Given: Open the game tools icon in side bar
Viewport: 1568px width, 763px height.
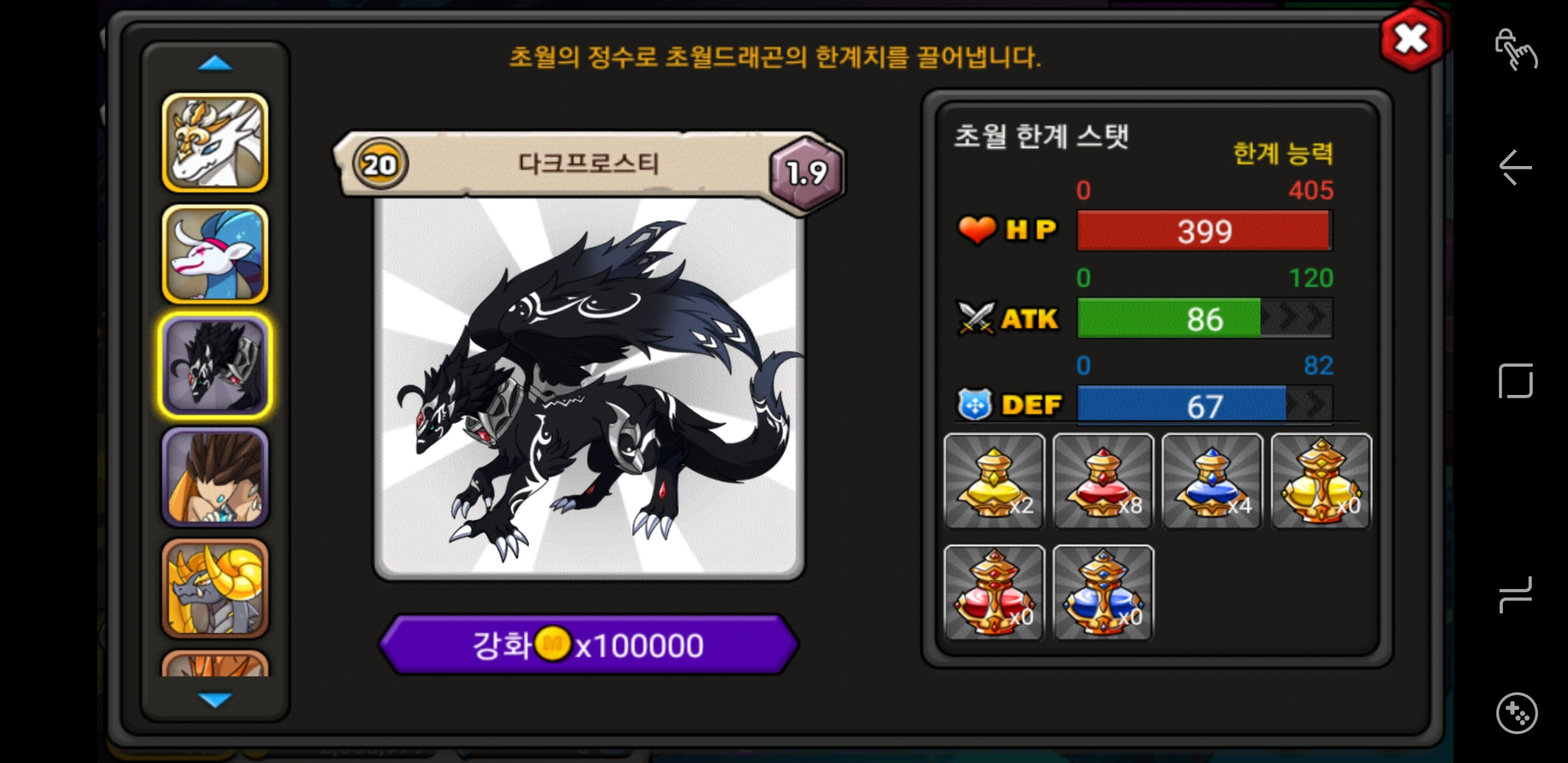Looking at the screenshot, I should point(1516,714).
